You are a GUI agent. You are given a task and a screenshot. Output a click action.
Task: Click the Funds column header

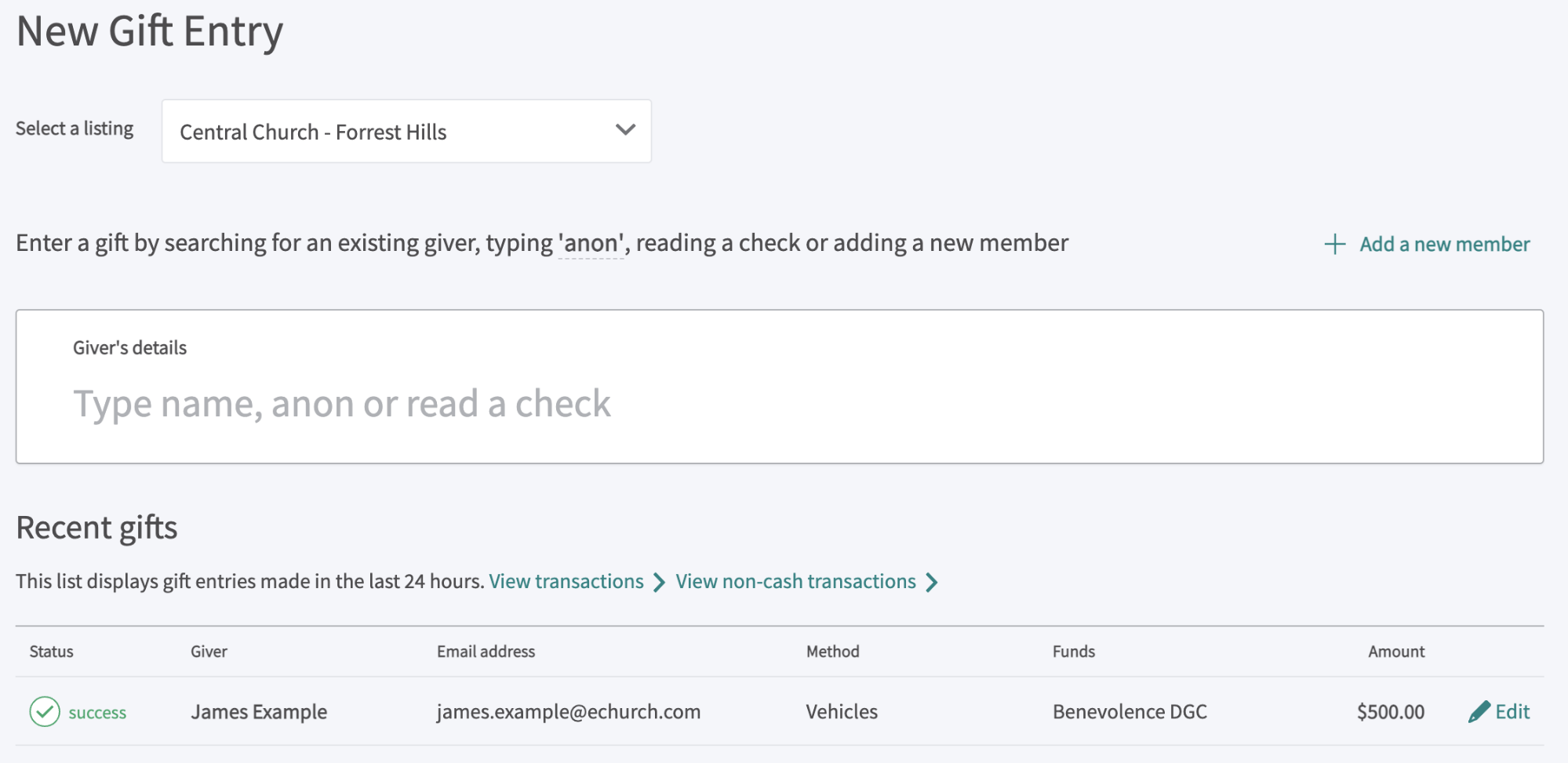click(x=1074, y=652)
